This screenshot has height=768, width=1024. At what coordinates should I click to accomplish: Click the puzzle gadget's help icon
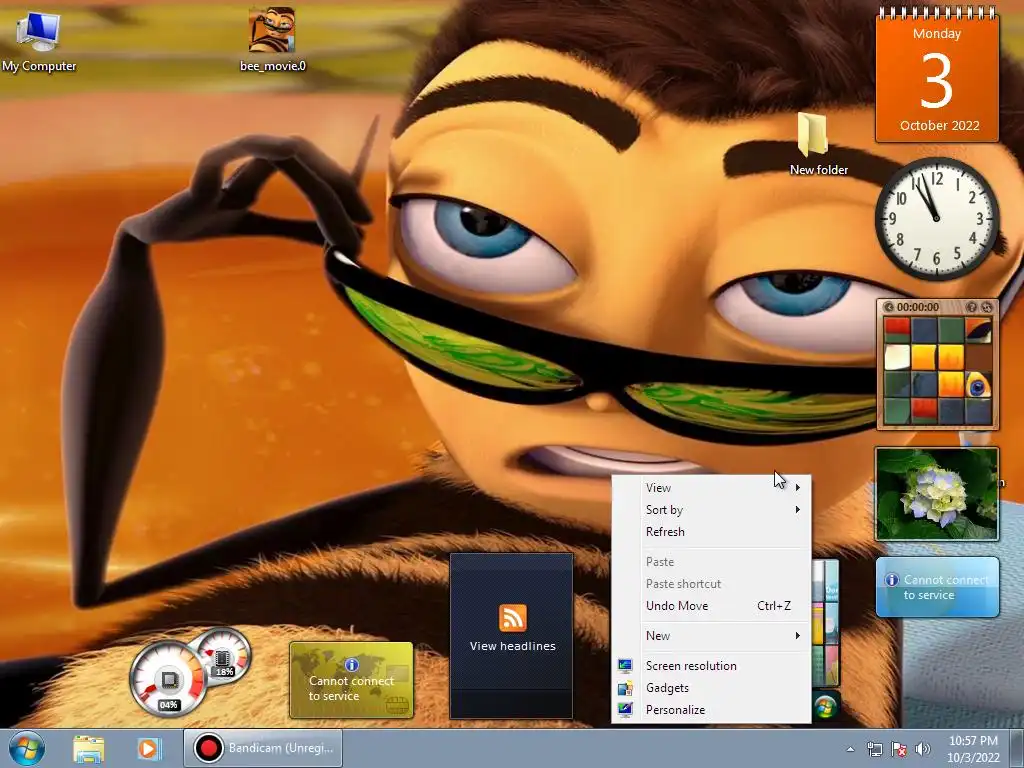click(972, 307)
